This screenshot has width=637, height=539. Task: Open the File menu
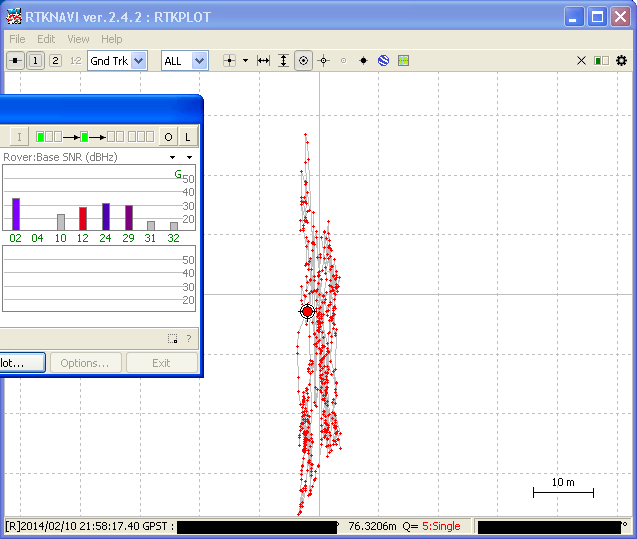pos(17,39)
